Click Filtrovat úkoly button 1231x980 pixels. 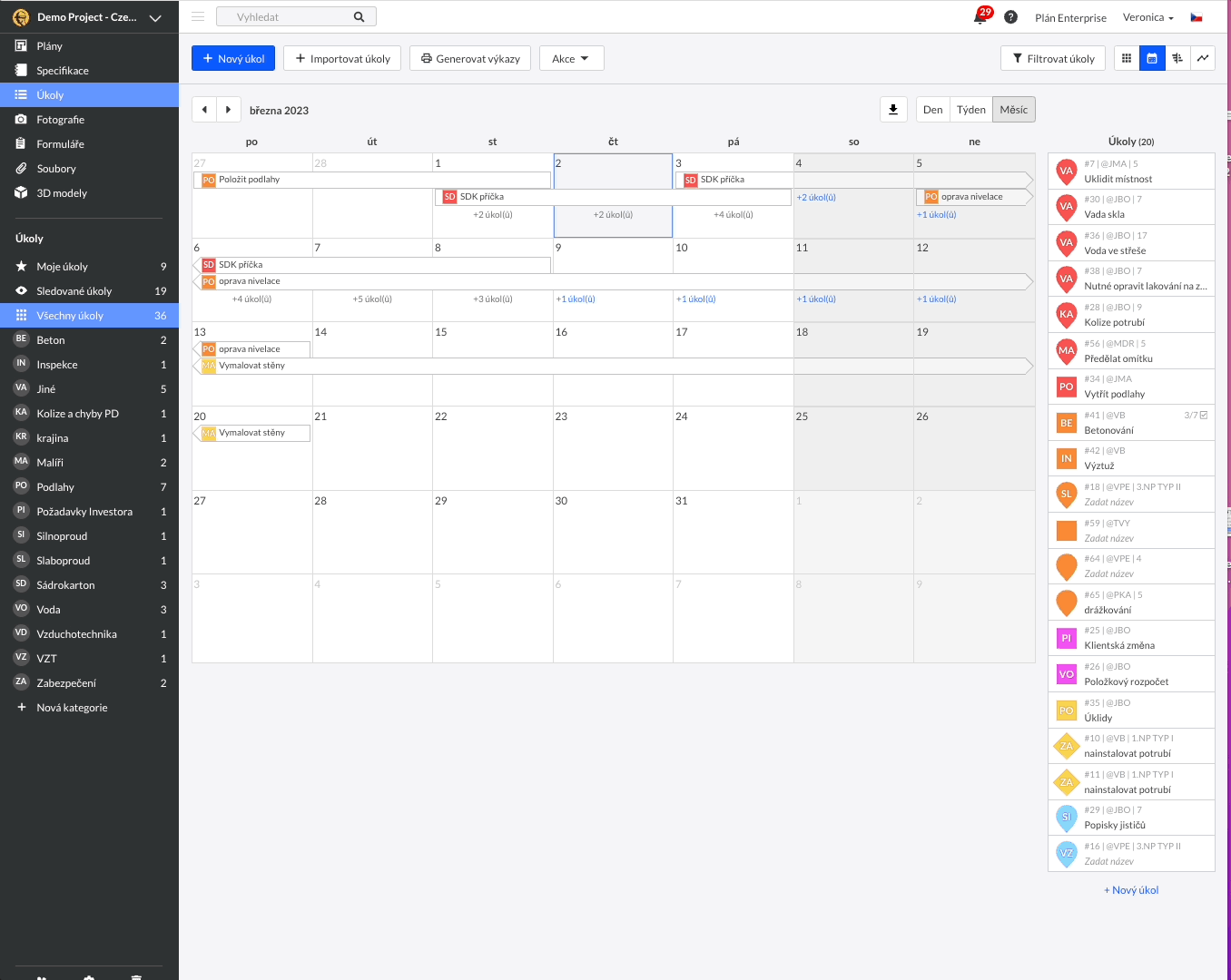[1053, 58]
